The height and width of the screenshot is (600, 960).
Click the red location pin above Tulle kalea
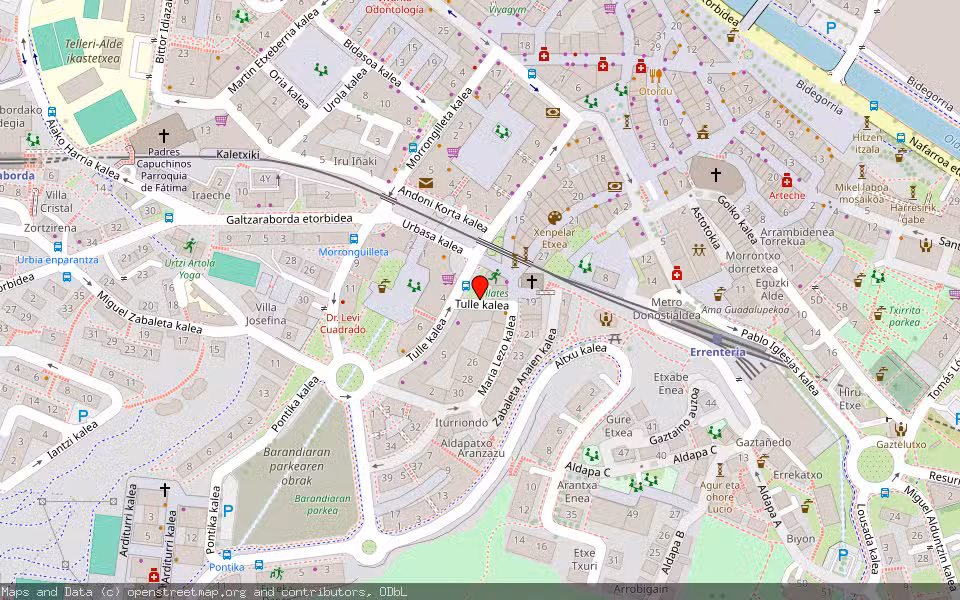[x=480, y=287]
